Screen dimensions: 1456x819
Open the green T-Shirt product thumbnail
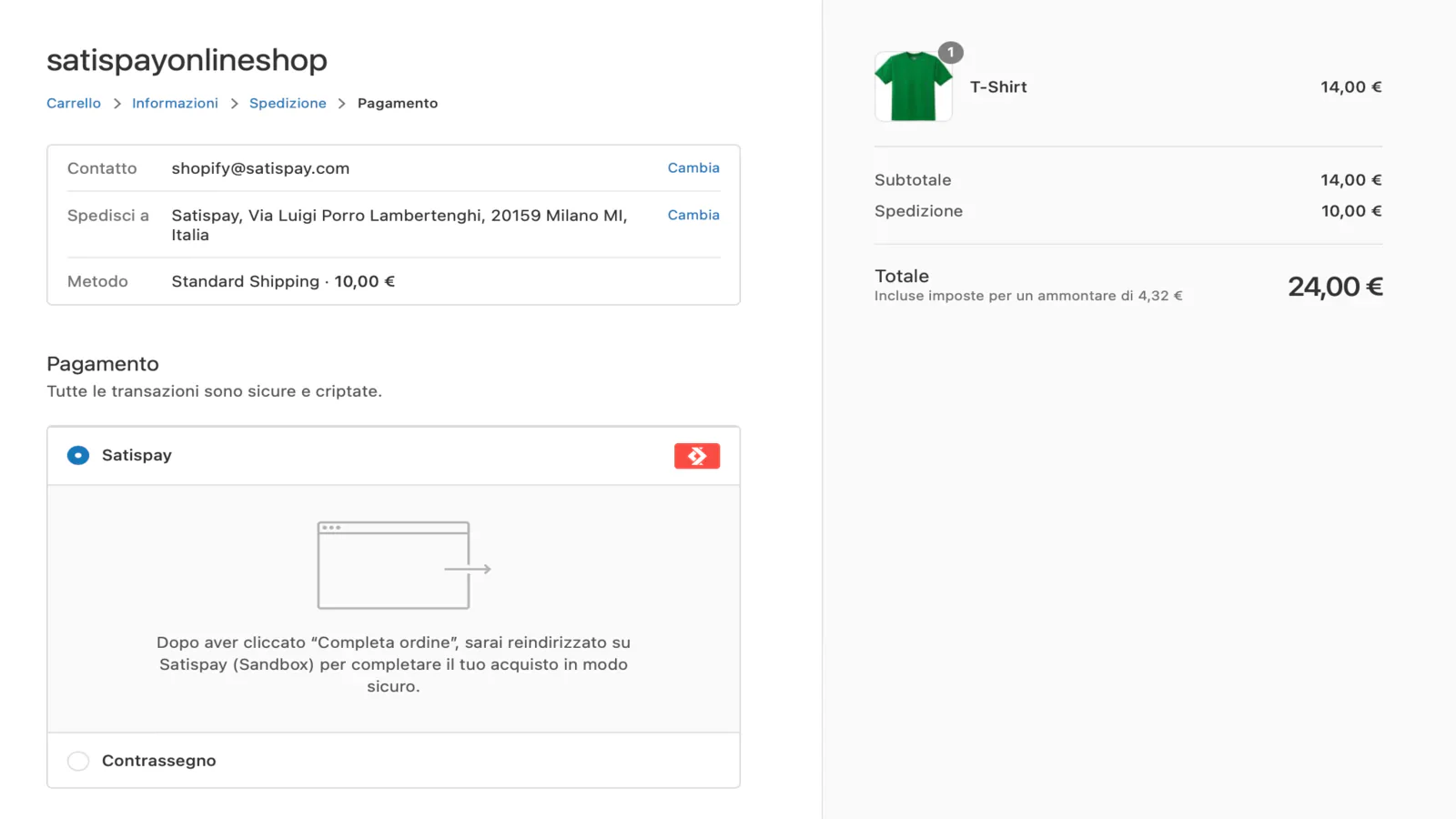[x=914, y=86]
